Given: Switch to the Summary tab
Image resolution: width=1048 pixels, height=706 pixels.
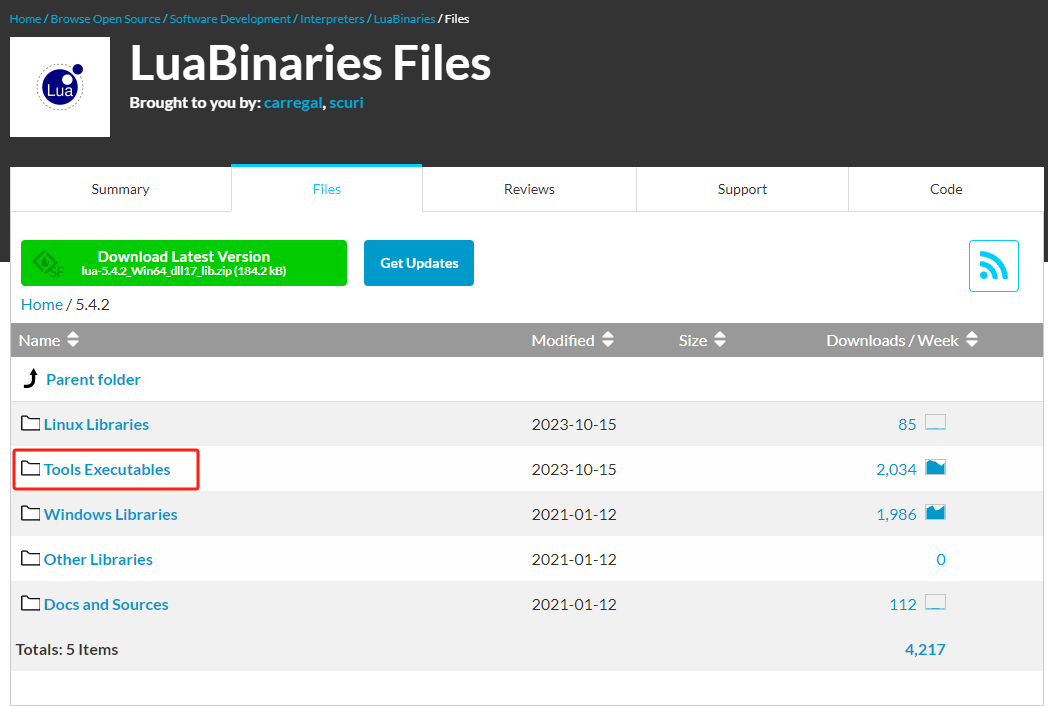Looking at the screenshot, I should click(x=120, y=189).
